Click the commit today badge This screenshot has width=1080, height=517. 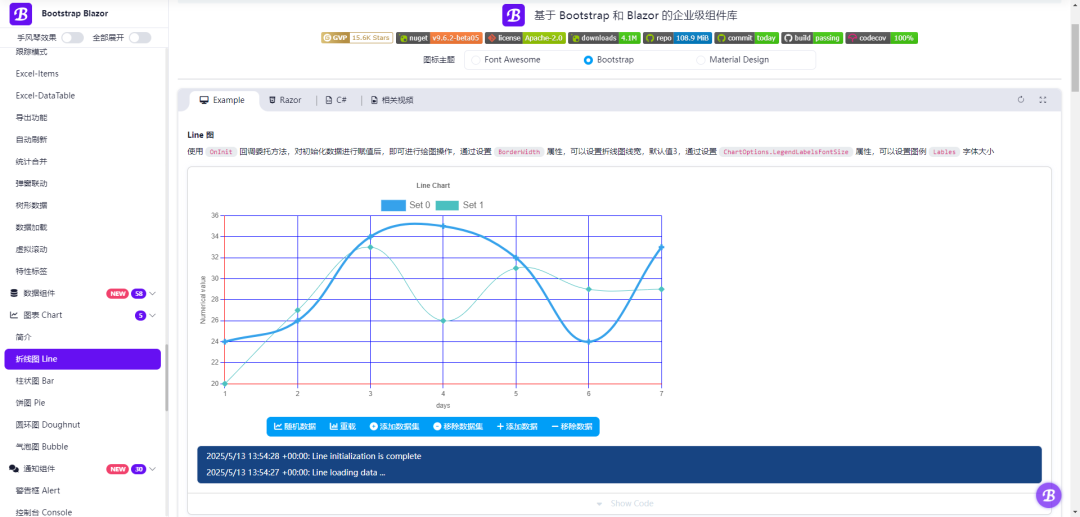pos(747,38)
